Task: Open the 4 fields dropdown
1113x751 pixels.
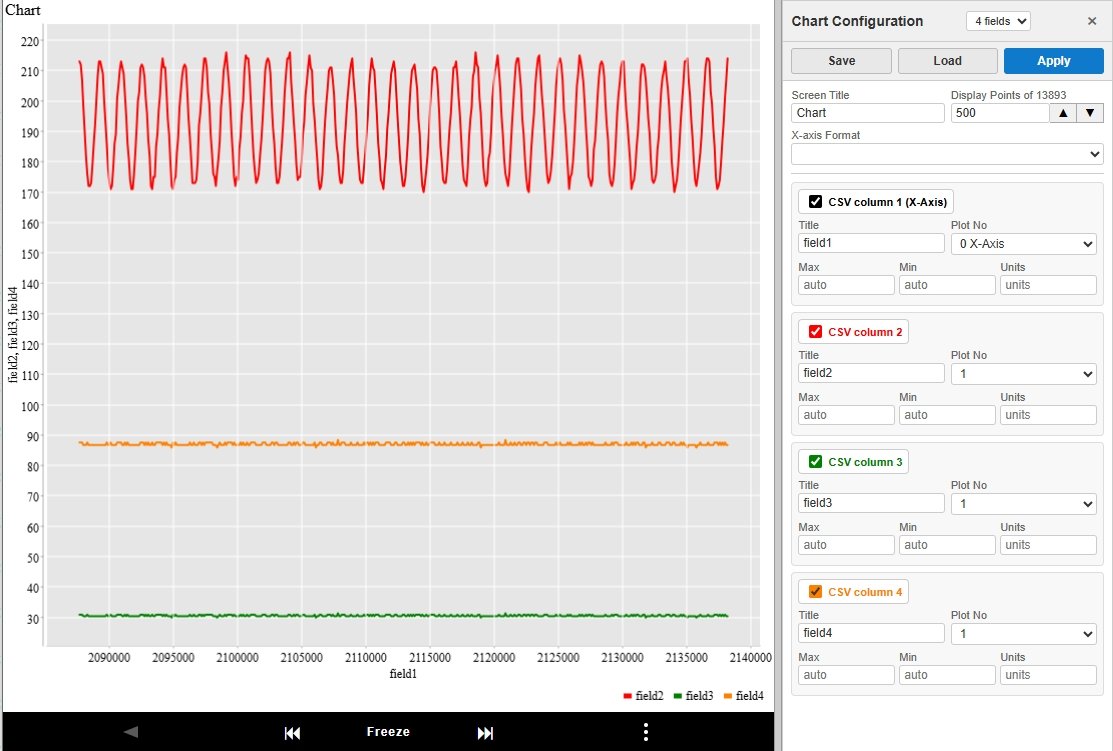Action: coord(997,21)
